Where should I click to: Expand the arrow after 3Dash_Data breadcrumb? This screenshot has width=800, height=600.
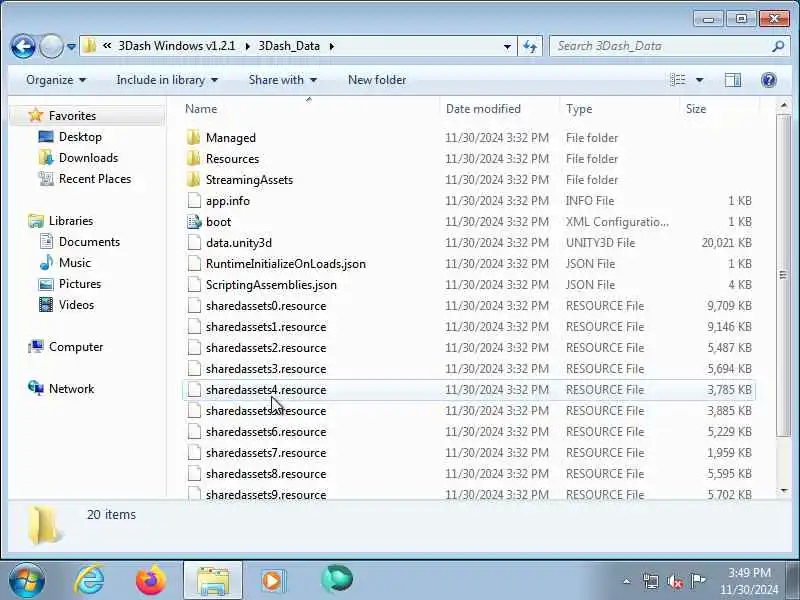[332, 46]
